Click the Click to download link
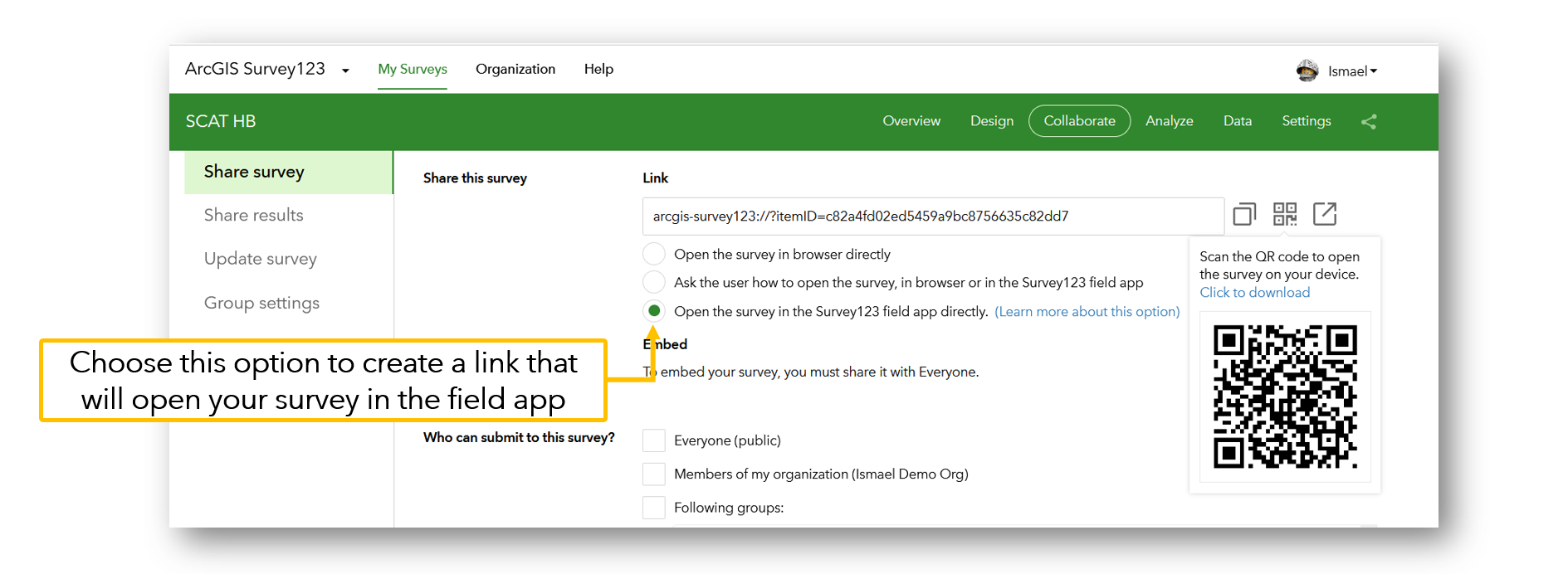This screenshot has width=1568, height=574. tap(1254, 293)
